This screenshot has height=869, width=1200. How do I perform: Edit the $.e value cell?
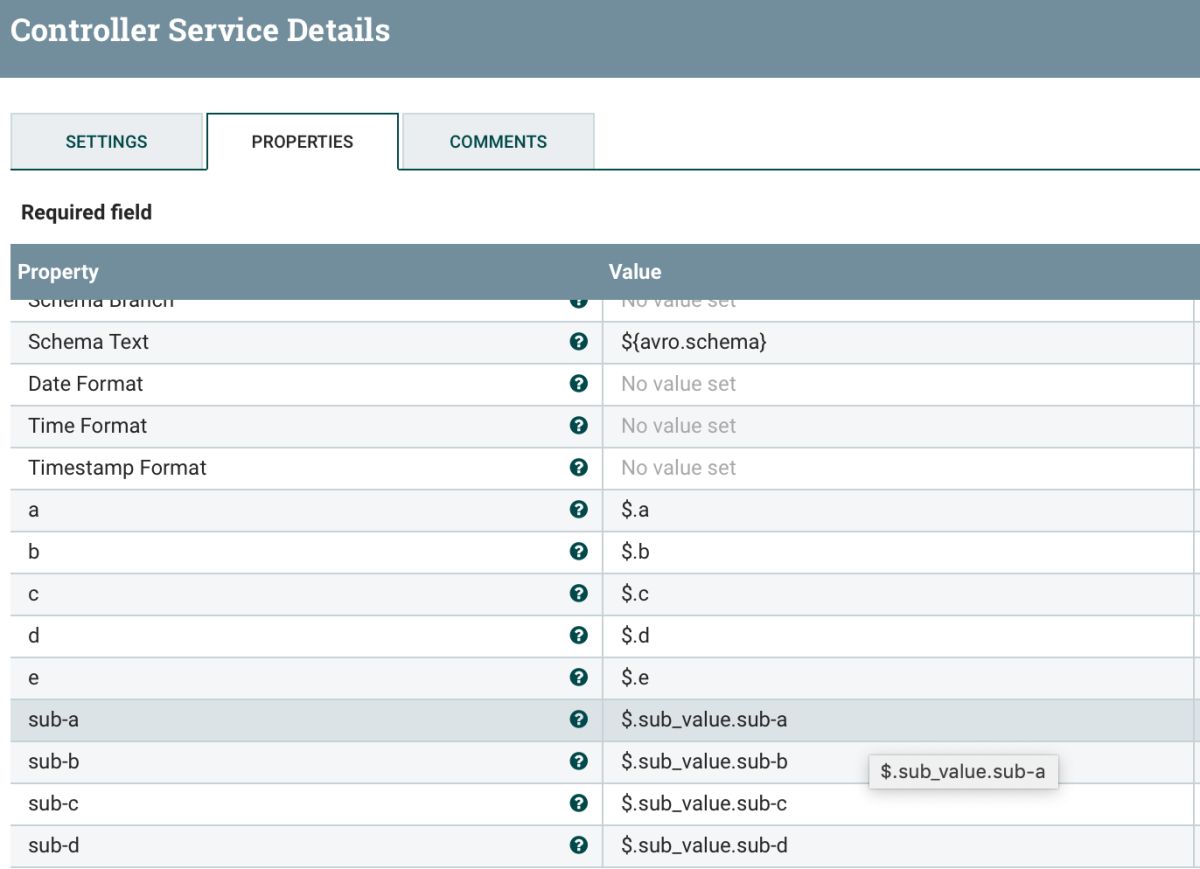tap(898, 678)
